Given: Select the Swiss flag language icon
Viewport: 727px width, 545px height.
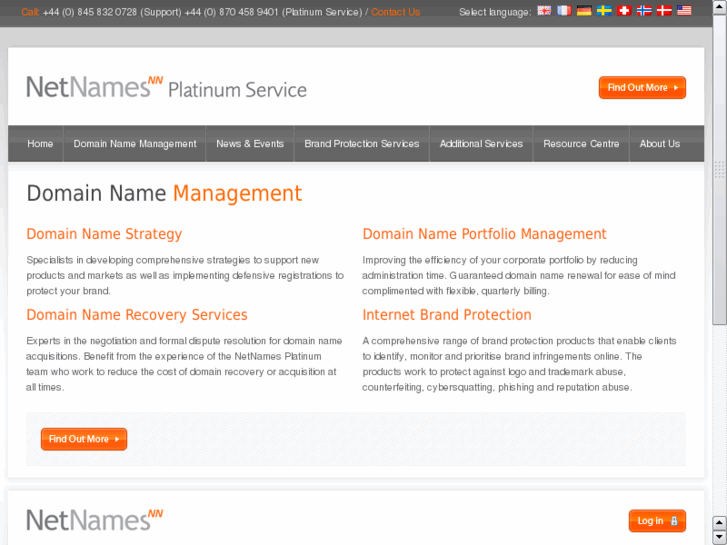Looking at the screenshot, I should (624, 11).
